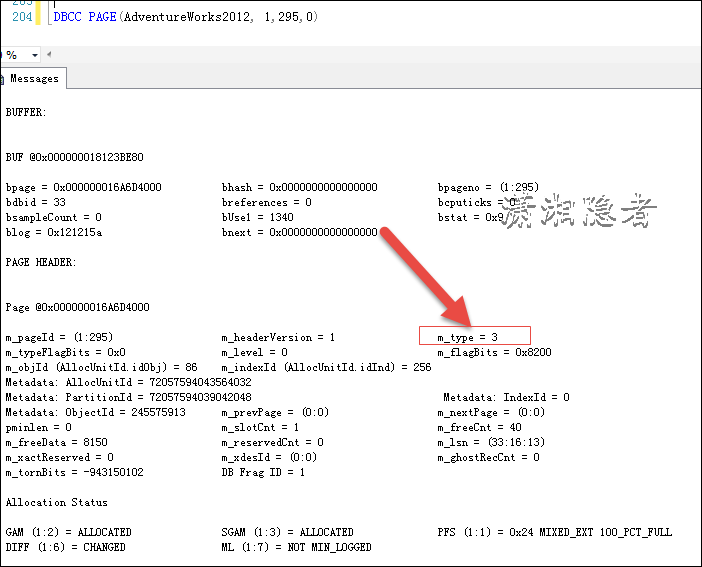This screenshot has height=567, width=702.
Task: Select Allocation Status heading
Action: click(56, 503)
